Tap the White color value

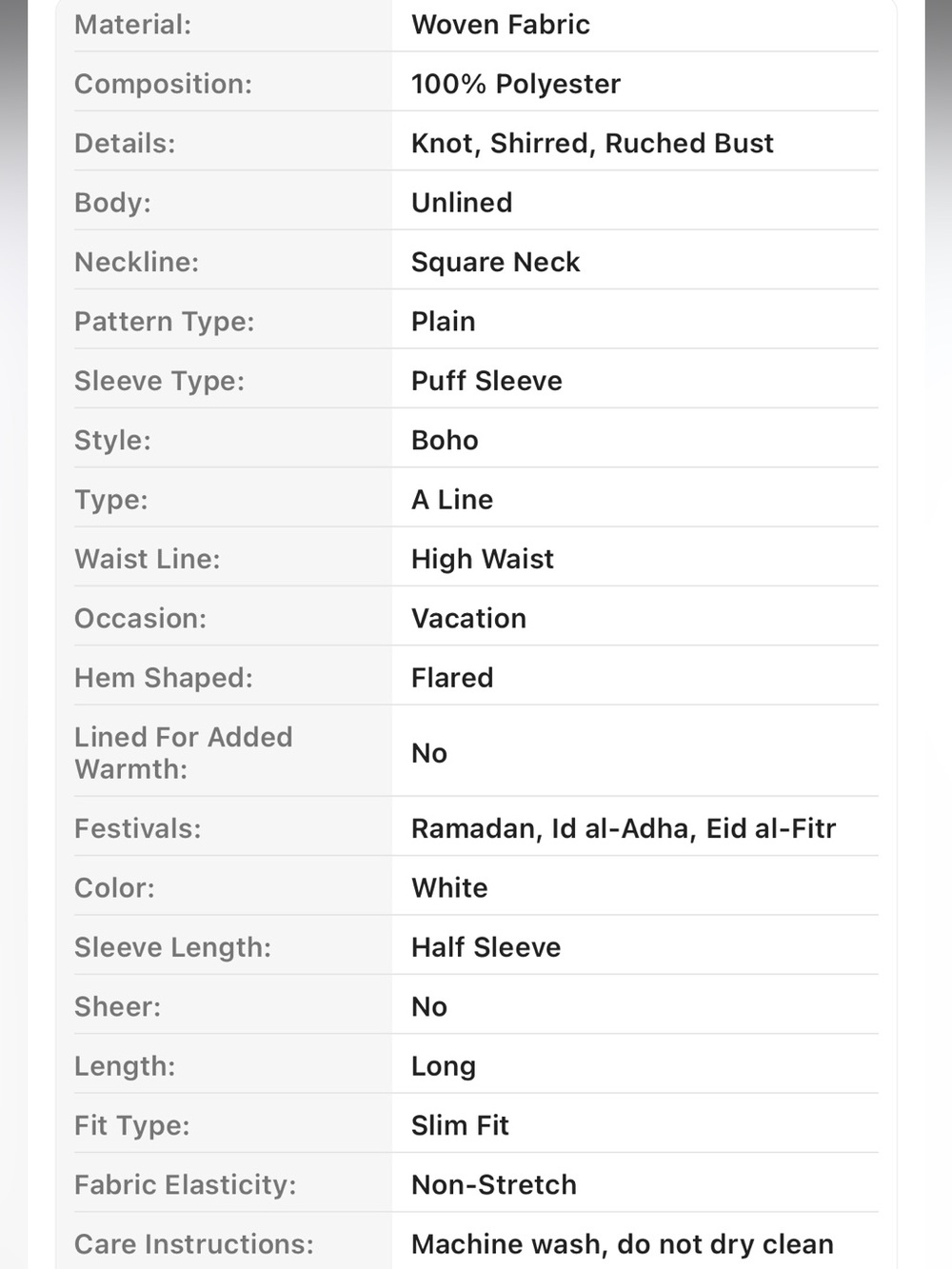click(x=449, y=888)
